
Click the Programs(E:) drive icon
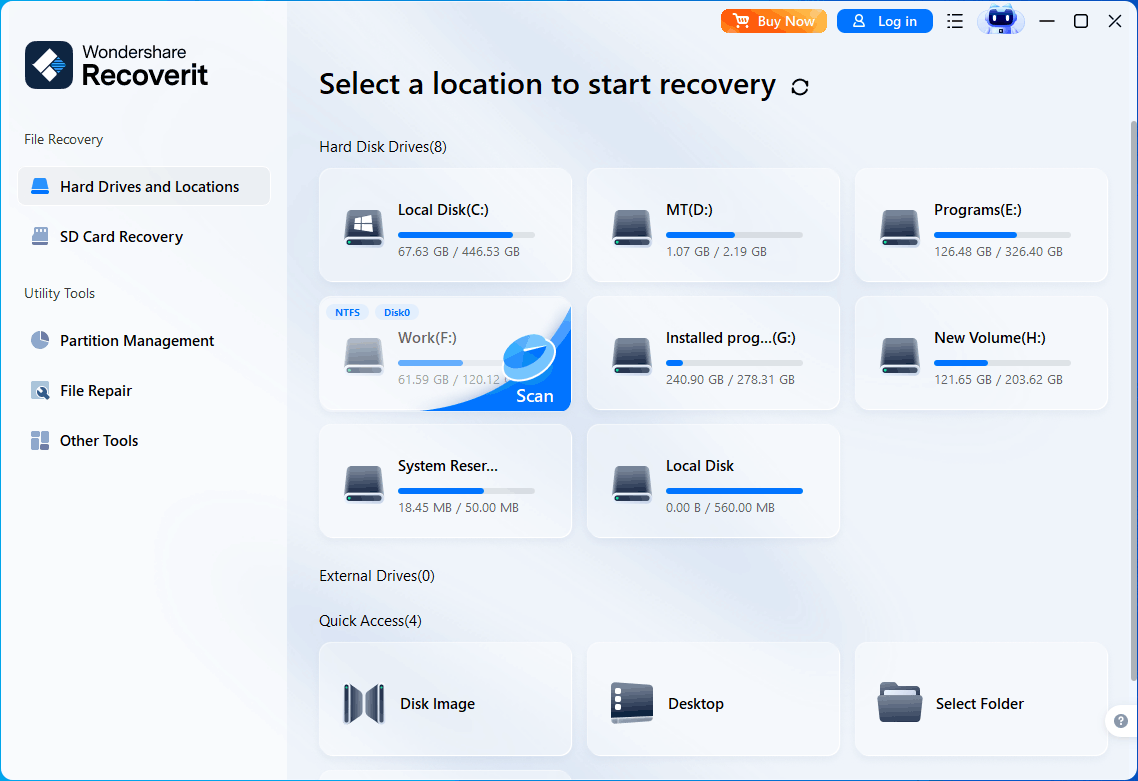(x=900, y=227)
